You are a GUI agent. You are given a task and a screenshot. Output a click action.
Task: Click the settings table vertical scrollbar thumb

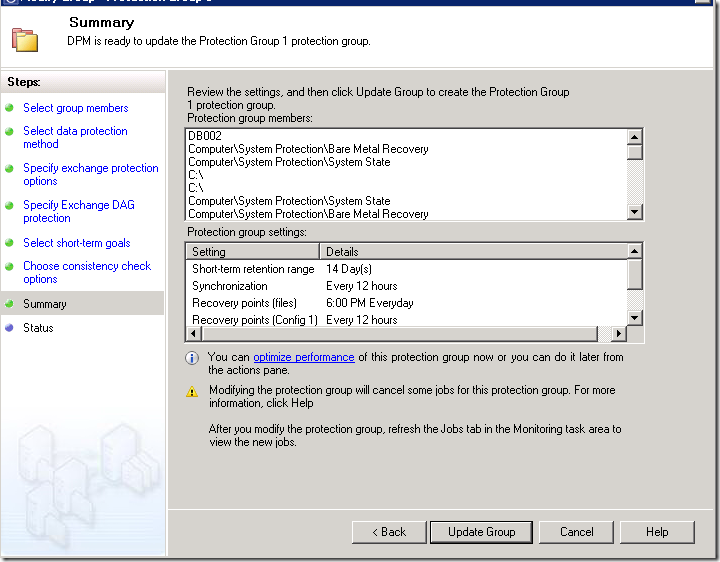(635, 274)
